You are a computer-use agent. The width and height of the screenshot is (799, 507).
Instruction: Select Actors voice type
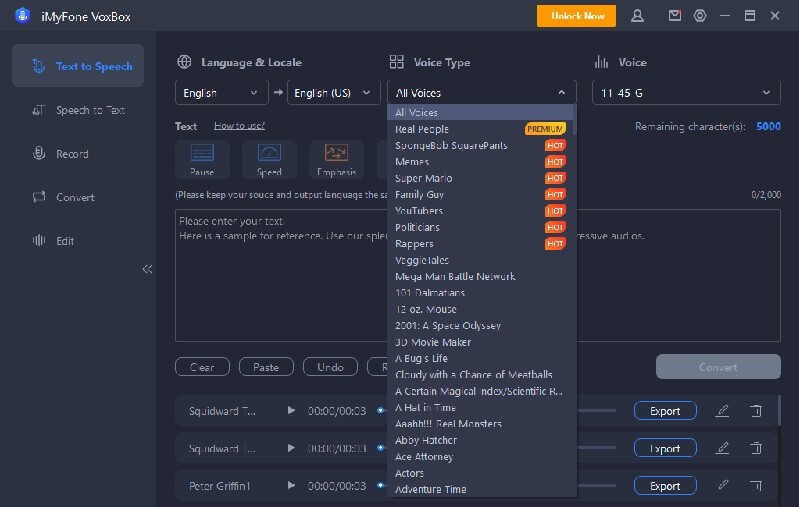coord(480,473)
